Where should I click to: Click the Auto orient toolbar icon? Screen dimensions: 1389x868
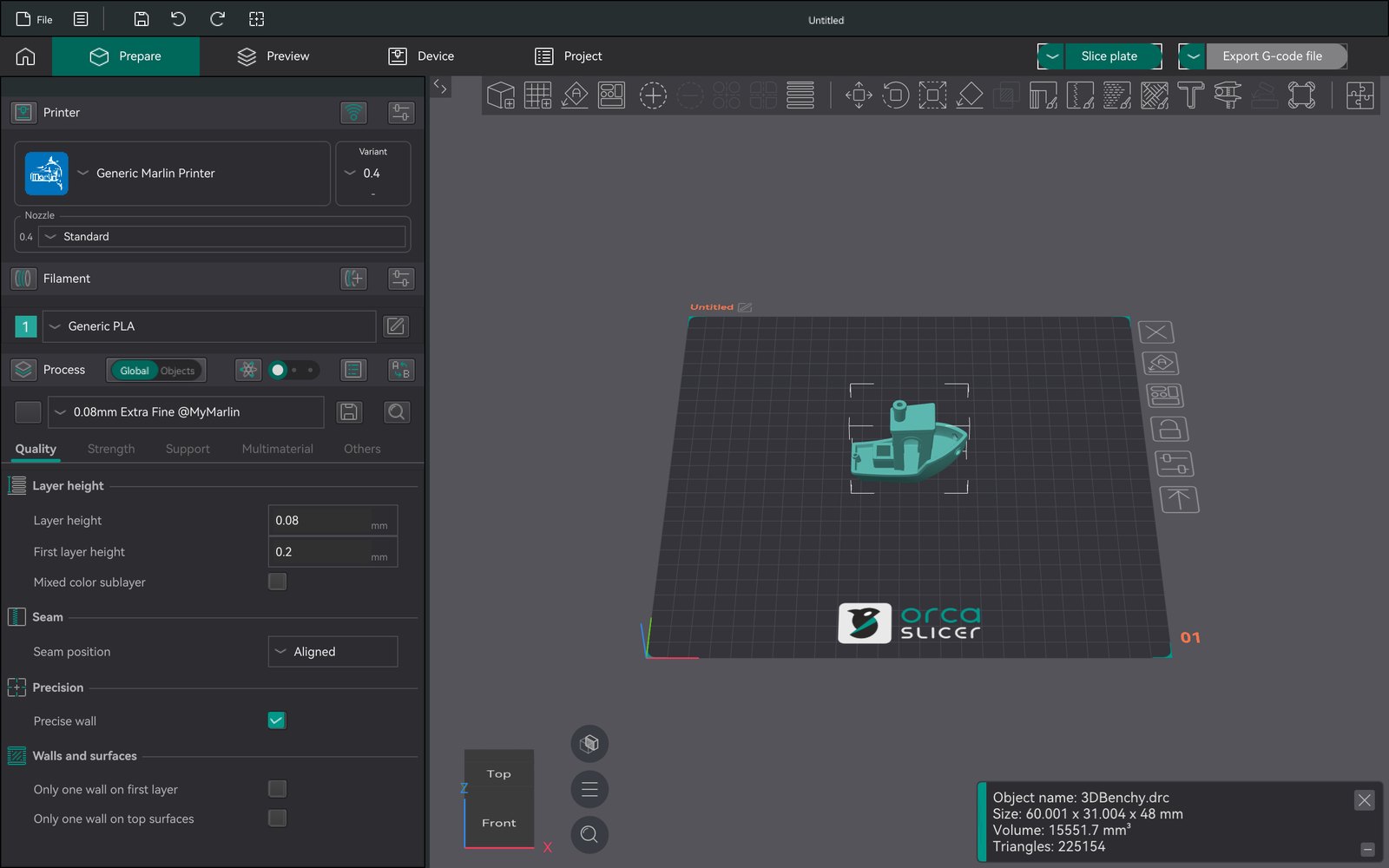(575, 95)
